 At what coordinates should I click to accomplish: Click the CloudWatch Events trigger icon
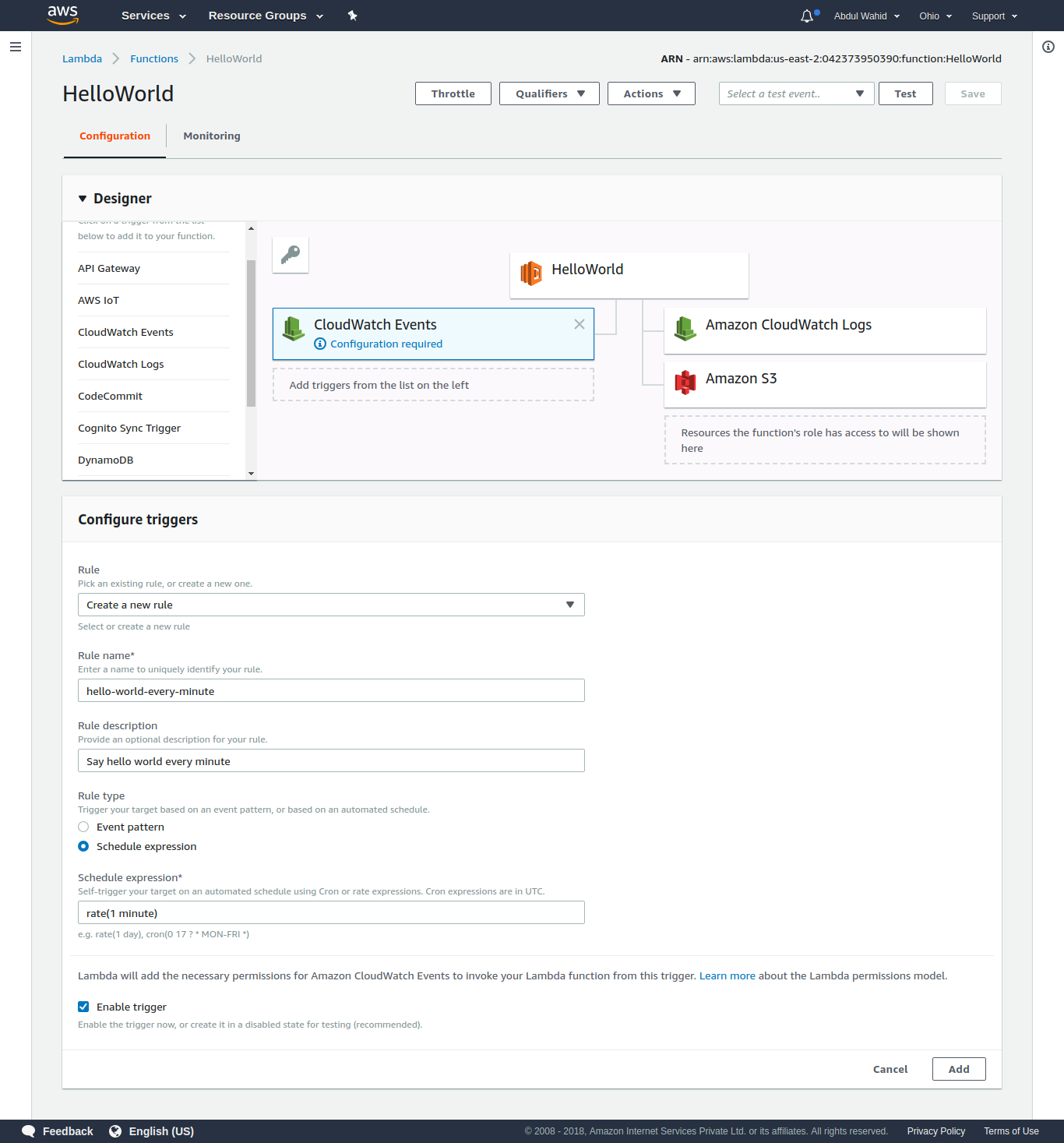pyautogui.click(x=294, y=329)
